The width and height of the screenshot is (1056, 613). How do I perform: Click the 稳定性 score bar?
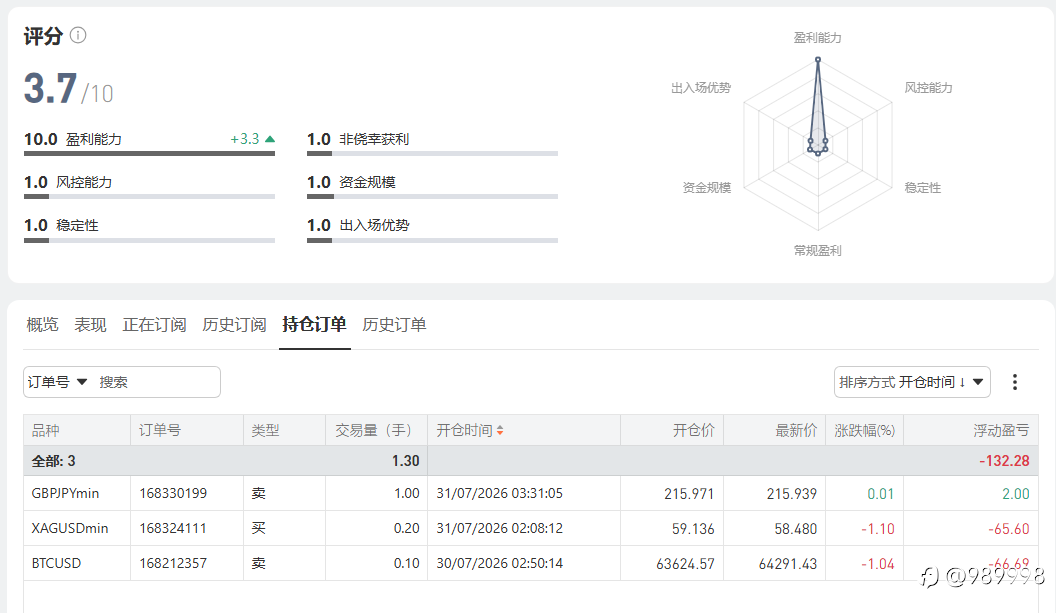click(x=150, y=240)
